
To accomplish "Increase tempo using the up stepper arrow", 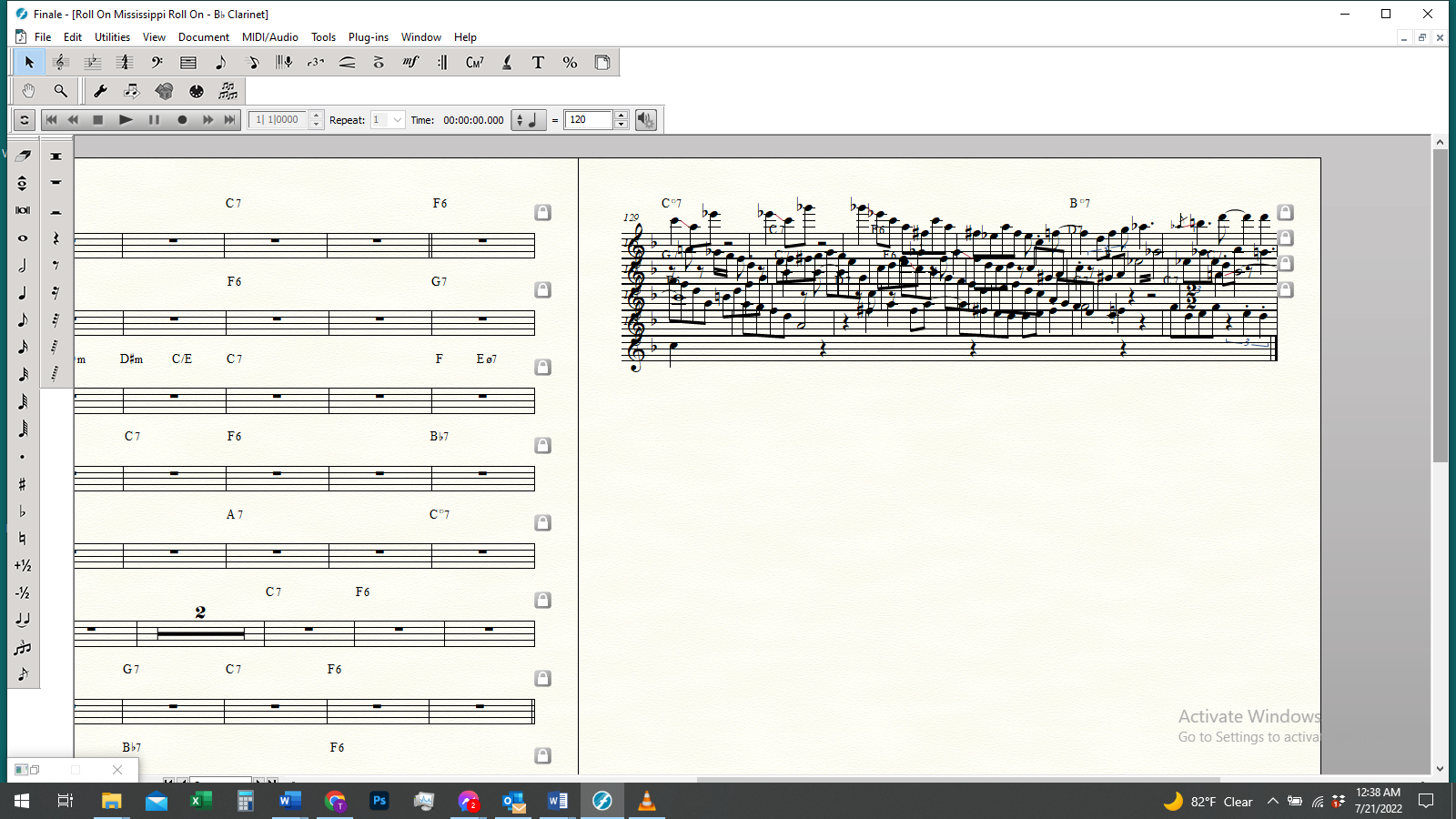I will click(x=622, y=116).
